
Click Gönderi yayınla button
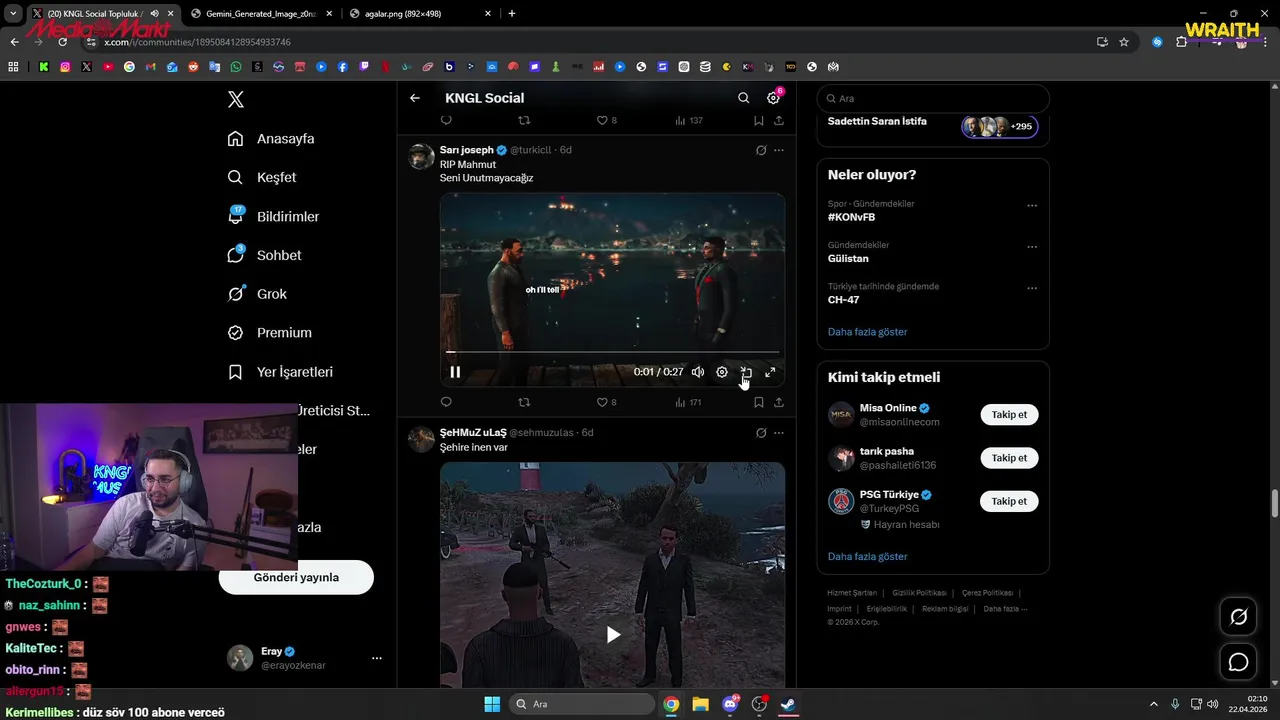click(296, 577)
